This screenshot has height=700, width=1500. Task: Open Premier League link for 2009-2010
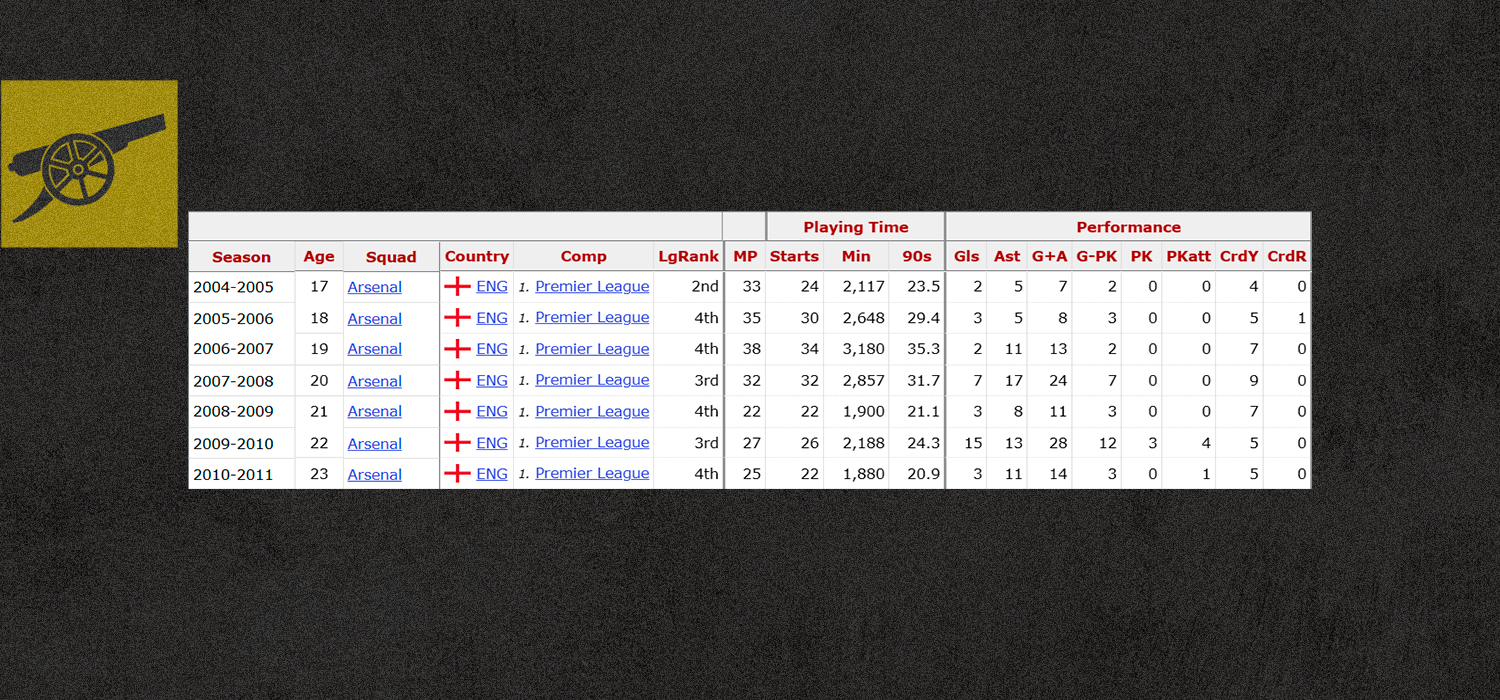592,442
